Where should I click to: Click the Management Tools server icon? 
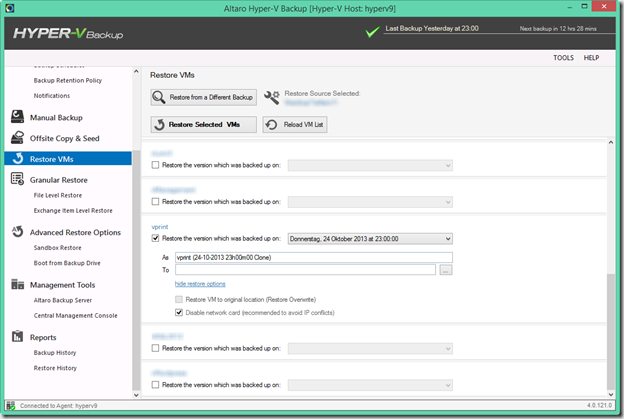tap(18, 284)
